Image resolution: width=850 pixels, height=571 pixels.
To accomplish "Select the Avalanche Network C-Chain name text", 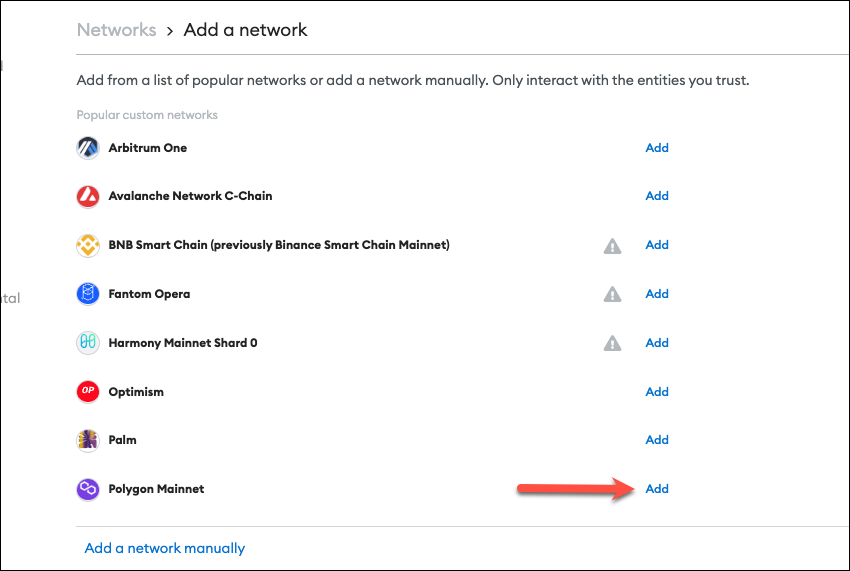I will [190, 196].
